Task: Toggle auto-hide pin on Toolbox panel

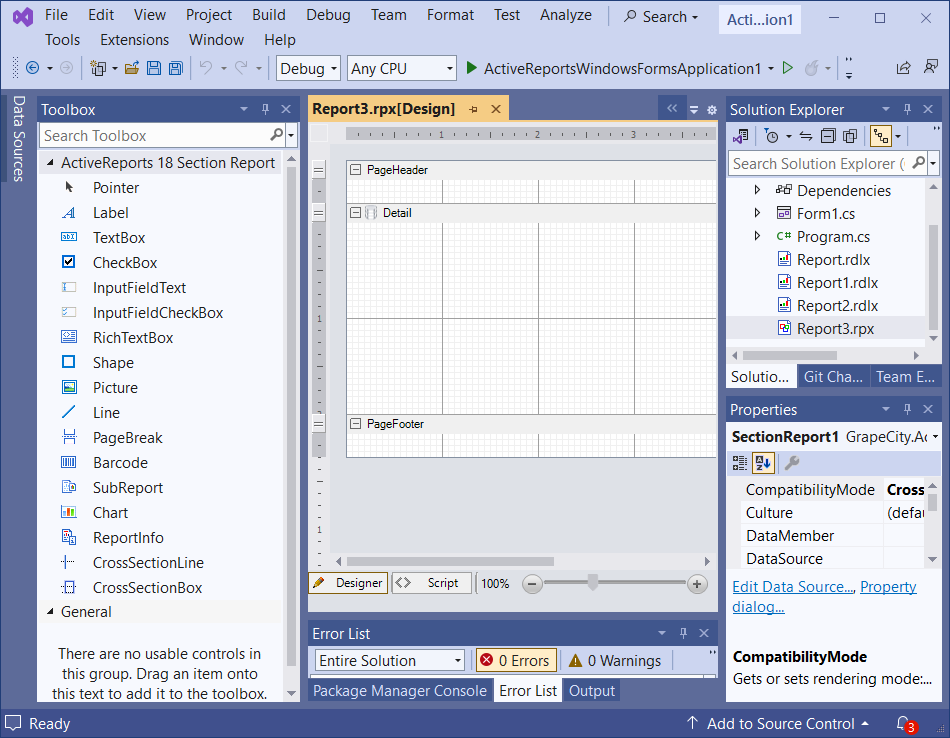Action: tap(265, 109)
